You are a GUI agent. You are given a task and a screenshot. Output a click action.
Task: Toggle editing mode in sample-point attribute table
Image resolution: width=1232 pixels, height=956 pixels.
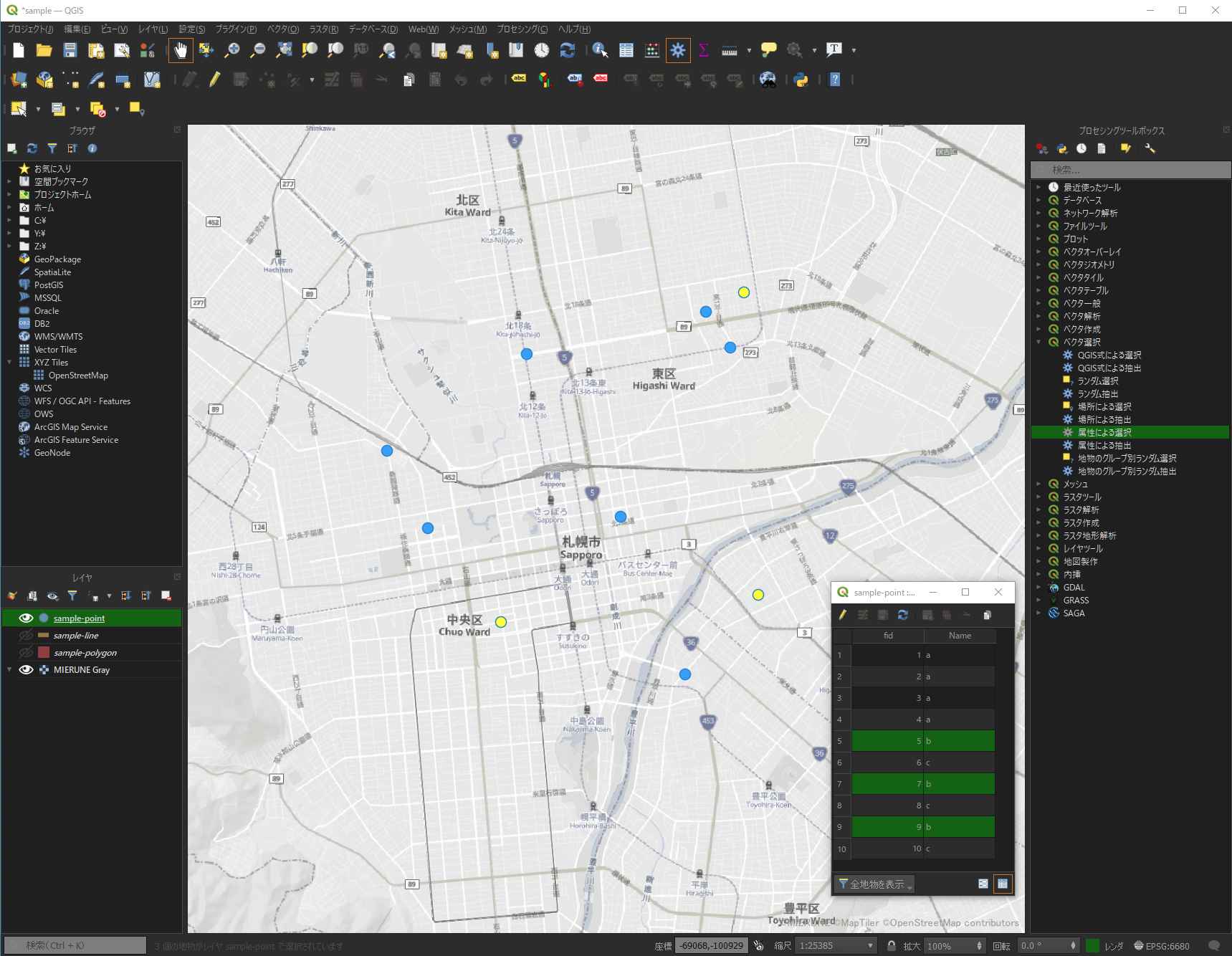[x=843, y=615]
